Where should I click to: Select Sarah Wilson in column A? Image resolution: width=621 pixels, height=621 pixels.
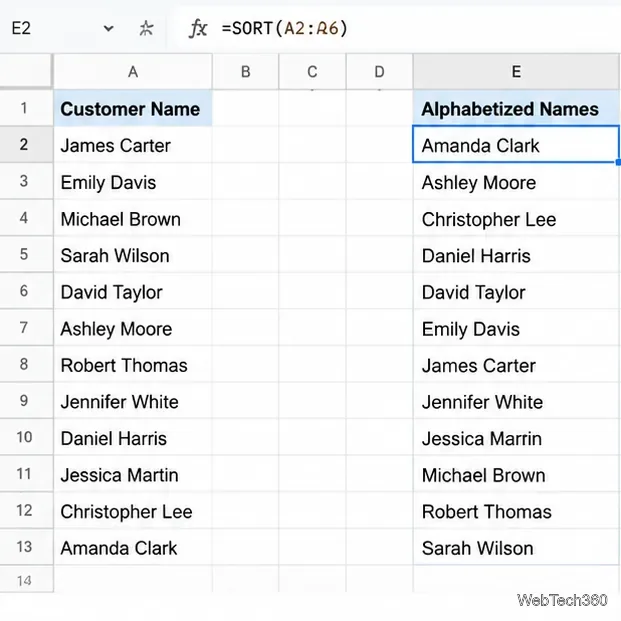(x=133, y=255)
